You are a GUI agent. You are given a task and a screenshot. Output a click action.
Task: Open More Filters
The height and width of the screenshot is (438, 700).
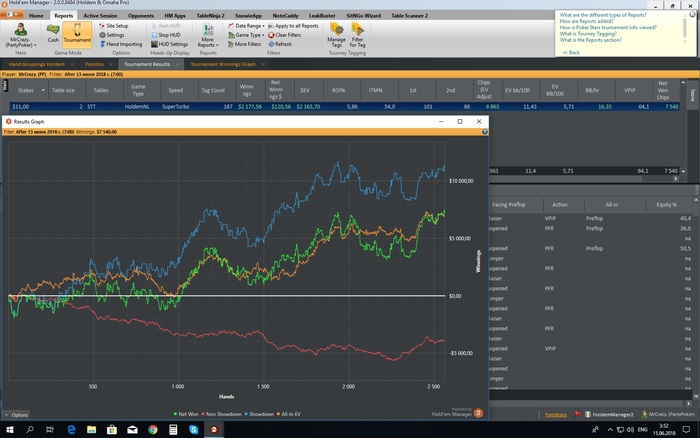[244, 44]
